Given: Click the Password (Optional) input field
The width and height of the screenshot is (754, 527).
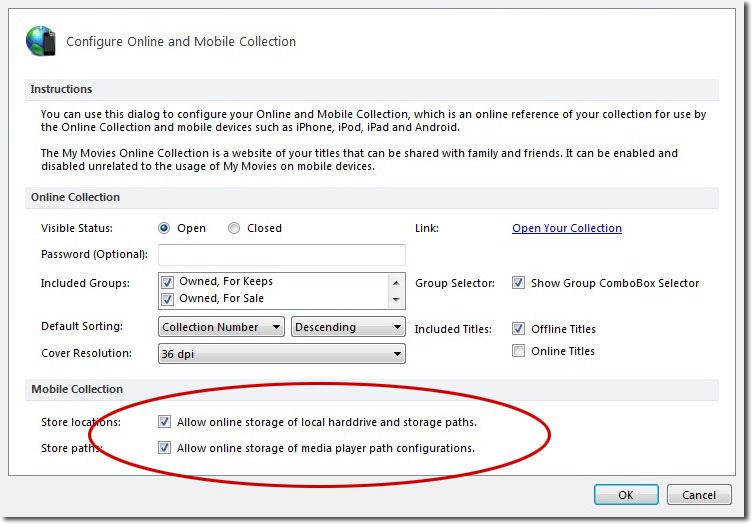Looking at the screenshot, I should [x=281, y=254].
